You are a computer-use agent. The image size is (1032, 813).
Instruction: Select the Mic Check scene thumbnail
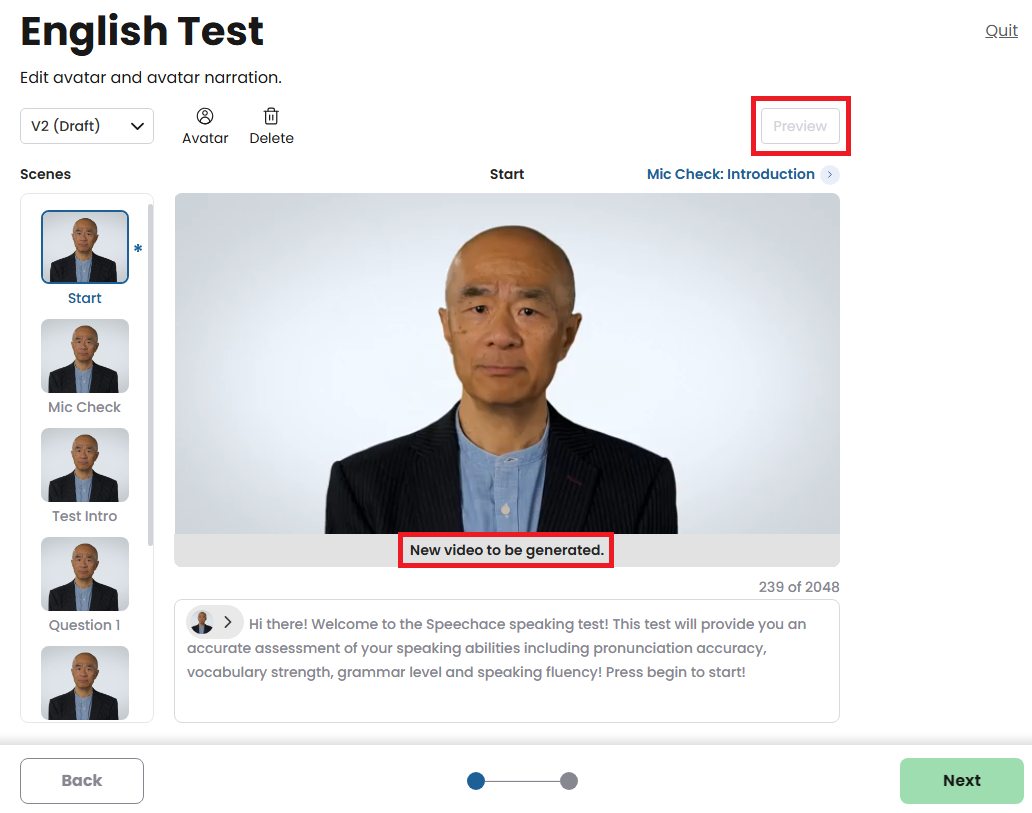85,356
